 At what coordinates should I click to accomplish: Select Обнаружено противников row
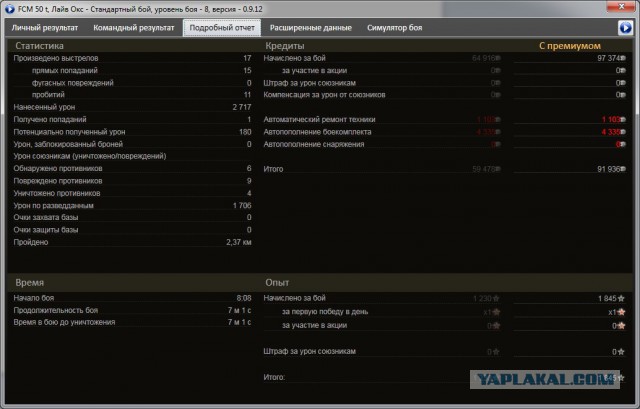tap(132, 168)
